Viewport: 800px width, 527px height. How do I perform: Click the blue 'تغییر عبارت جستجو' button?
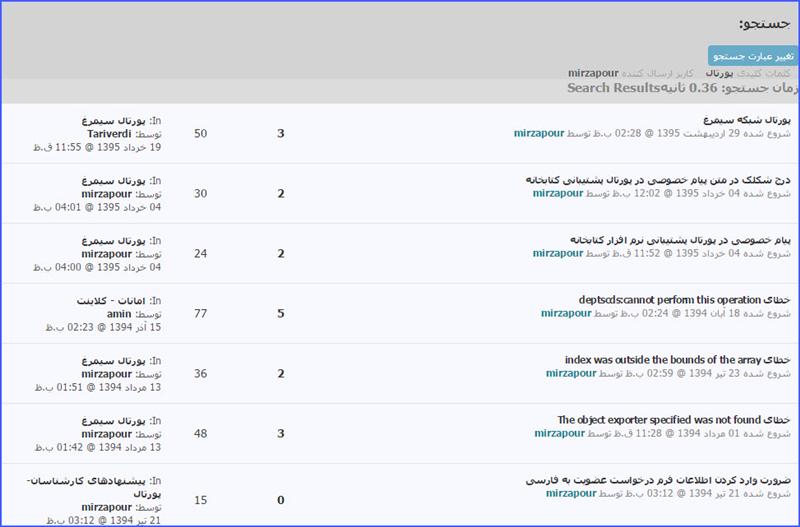point(752,56)
